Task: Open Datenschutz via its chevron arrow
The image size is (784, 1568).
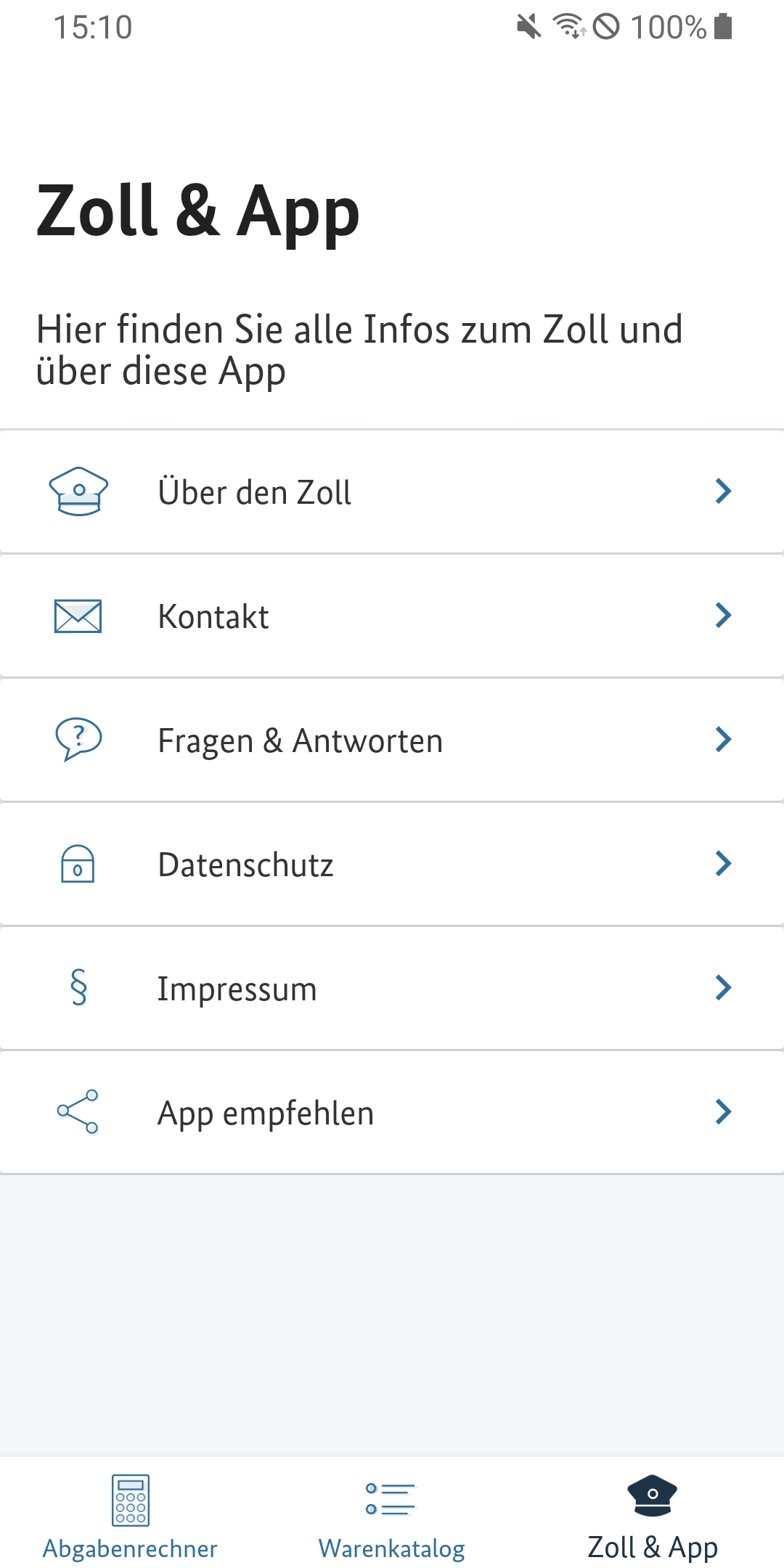Action: tap(723, 864)
